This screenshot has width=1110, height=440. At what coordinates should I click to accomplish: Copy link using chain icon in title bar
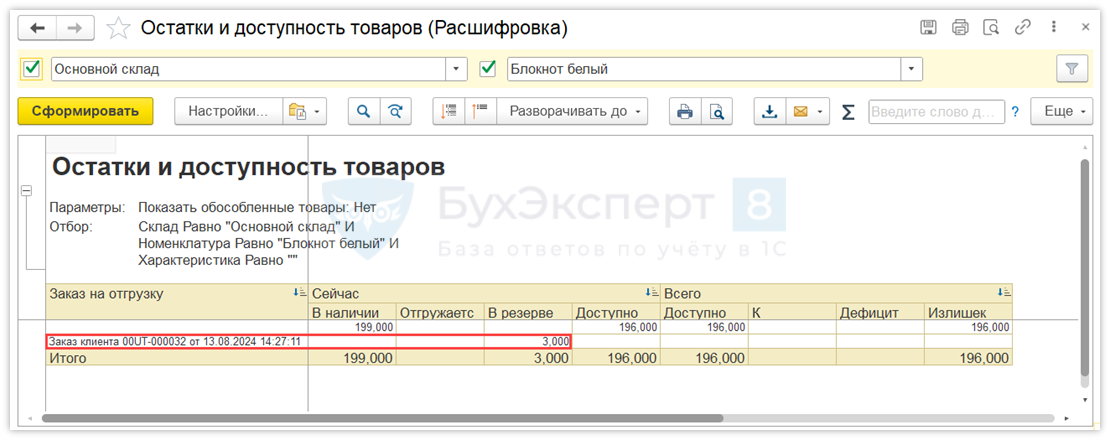[x=1024, y=28]
